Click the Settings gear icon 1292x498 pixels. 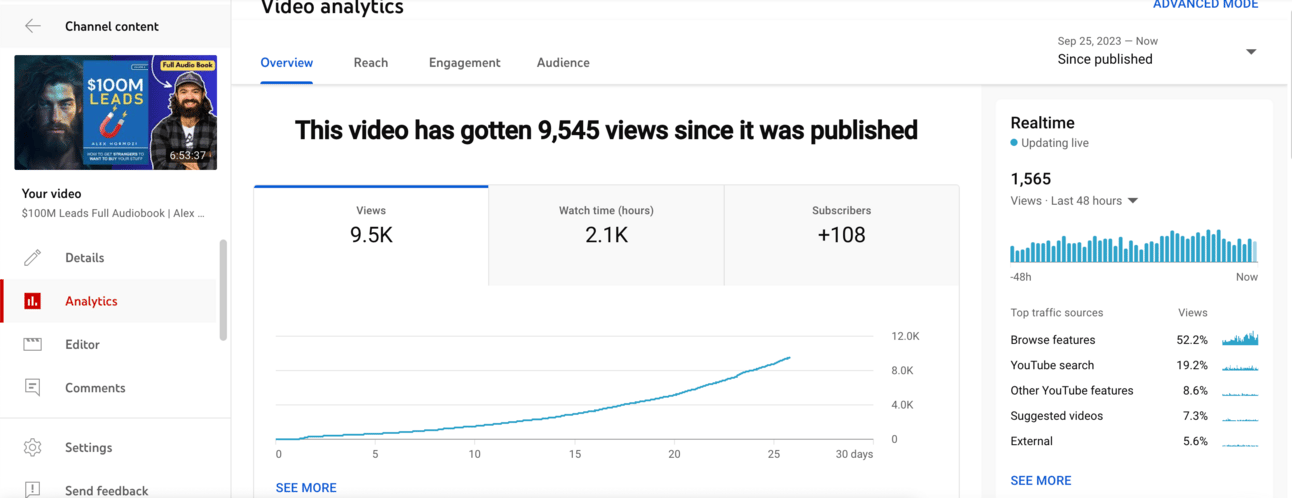click(33, 448)
